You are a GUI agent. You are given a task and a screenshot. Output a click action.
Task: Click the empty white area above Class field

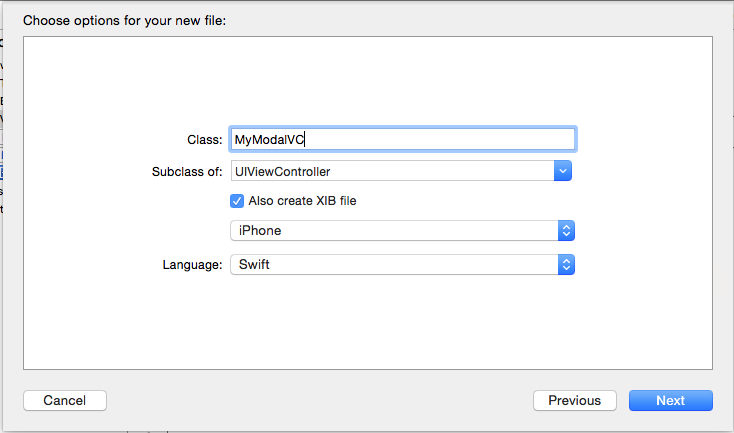tap(370, 85)
